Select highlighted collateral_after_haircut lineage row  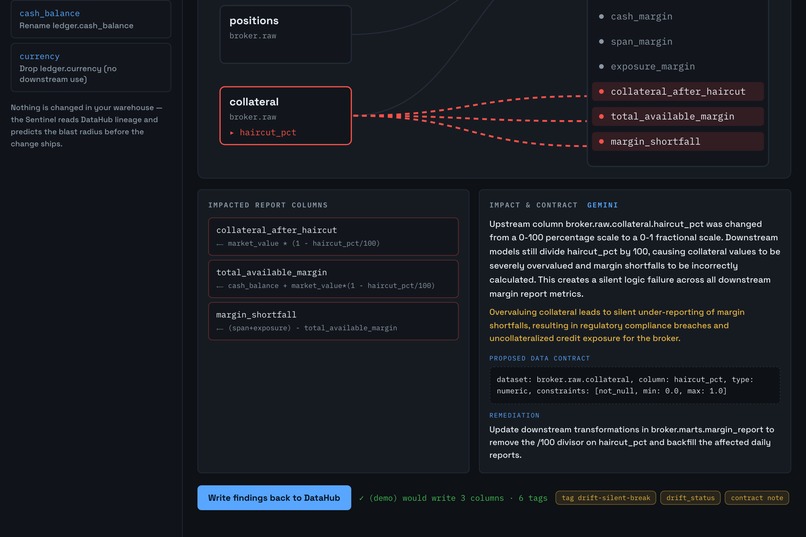(x=677, y=91)
